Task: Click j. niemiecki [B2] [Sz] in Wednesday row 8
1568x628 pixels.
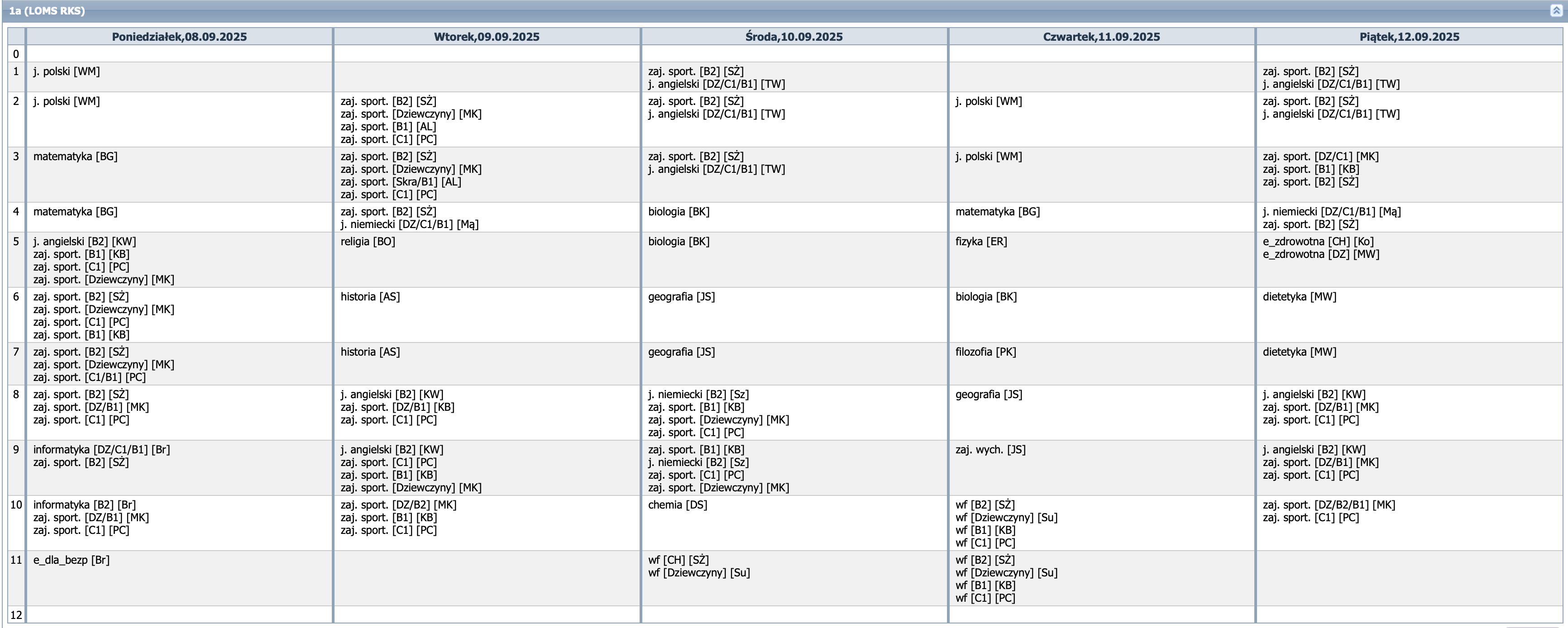Action: pos(698,395)
